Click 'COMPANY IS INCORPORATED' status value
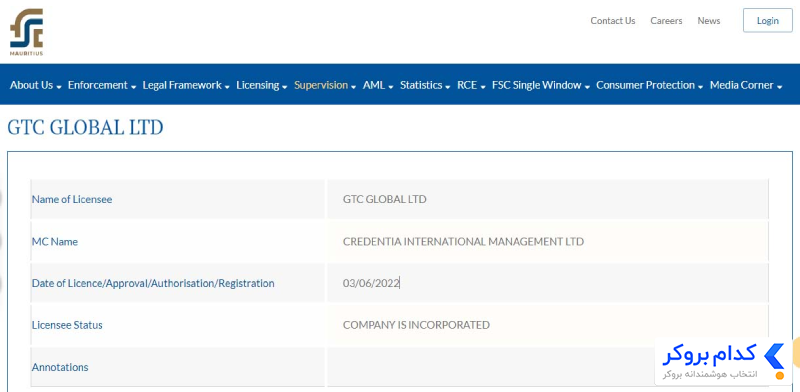This screenshot has height=392, width=800. [416, 325]
